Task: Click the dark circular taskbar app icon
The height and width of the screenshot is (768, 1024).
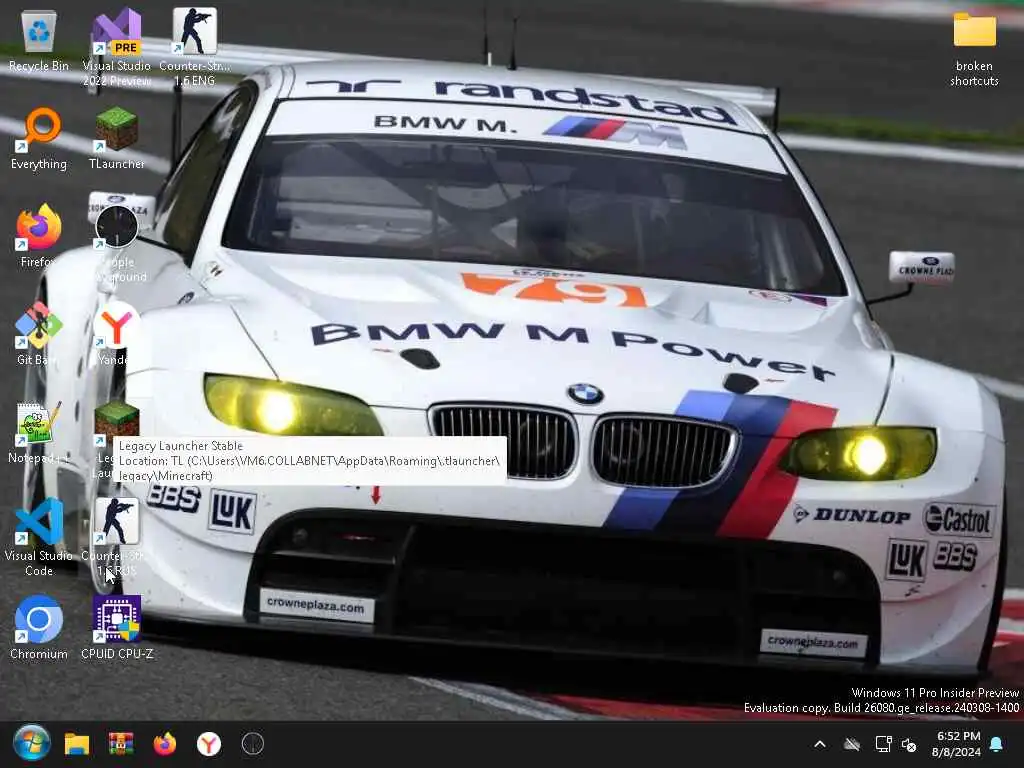Action: click(x=253, y=744)
